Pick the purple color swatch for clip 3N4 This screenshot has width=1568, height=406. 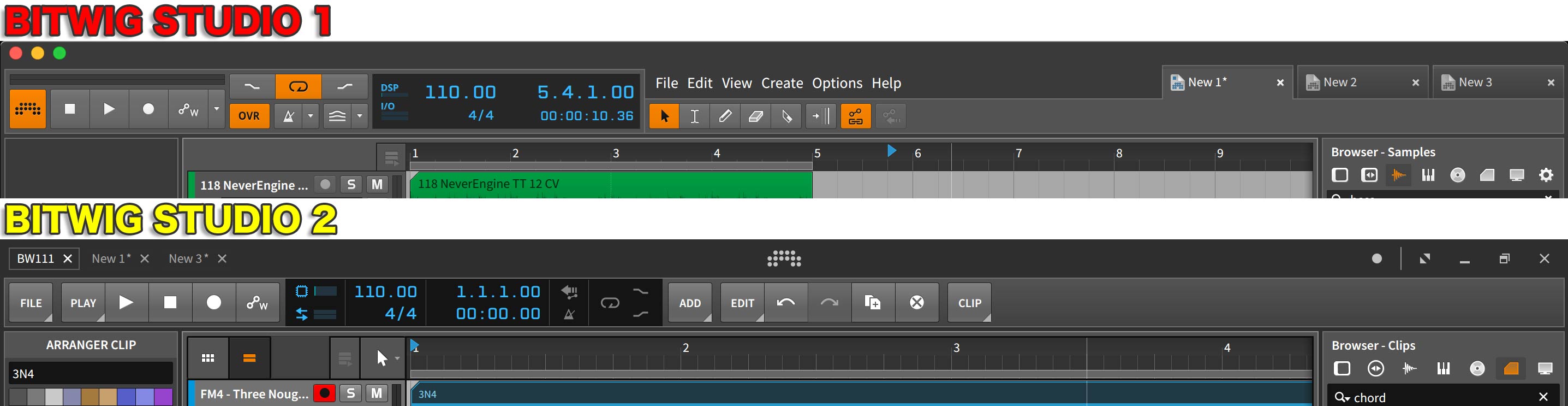(x=164, y=397)
